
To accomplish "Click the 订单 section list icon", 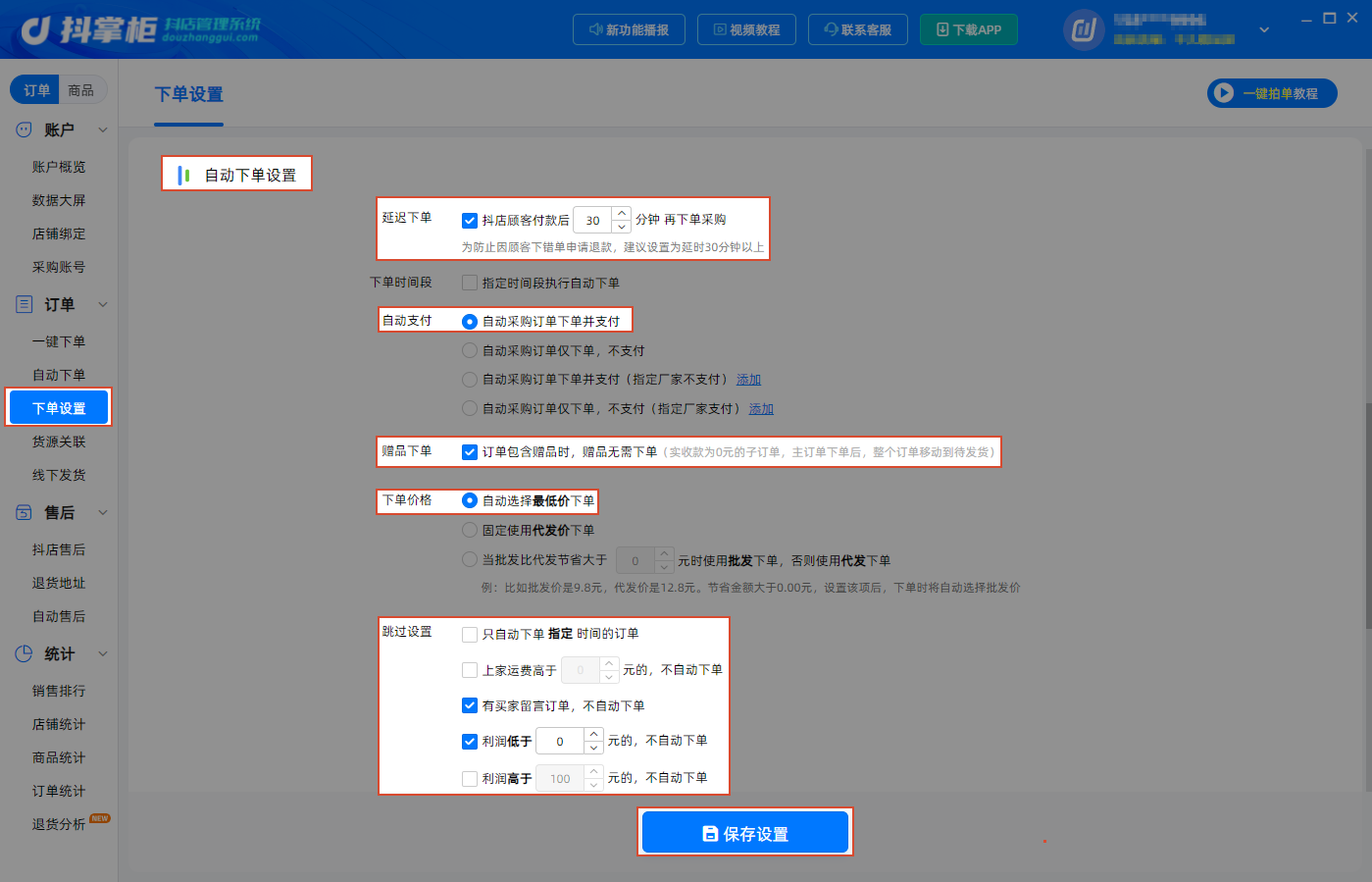I will pos(25,304).
